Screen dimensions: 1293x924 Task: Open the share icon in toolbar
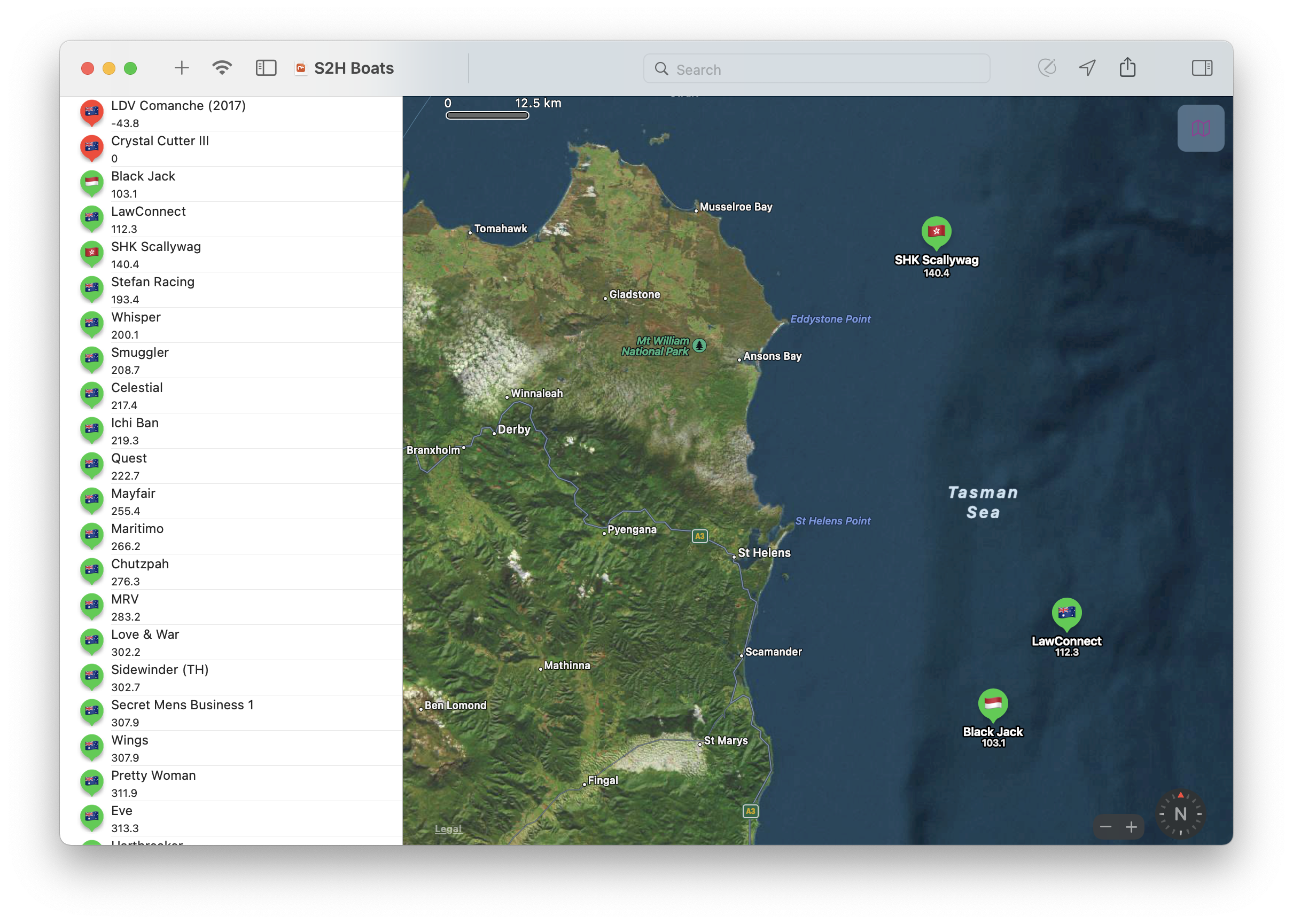coord(1127,68)
